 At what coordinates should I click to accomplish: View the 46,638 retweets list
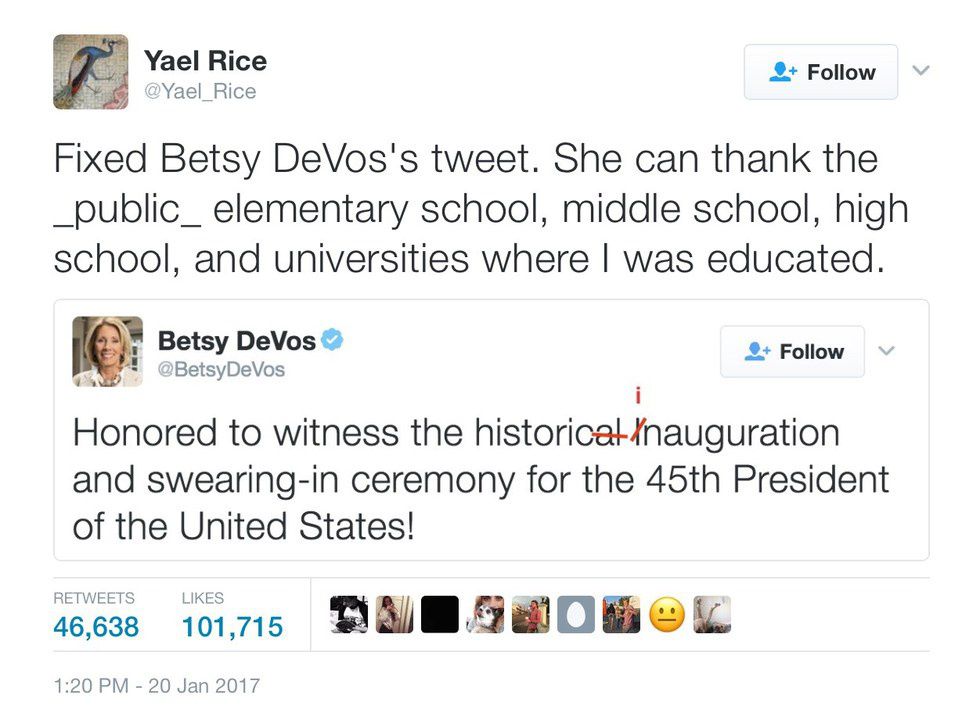[95, 627]
